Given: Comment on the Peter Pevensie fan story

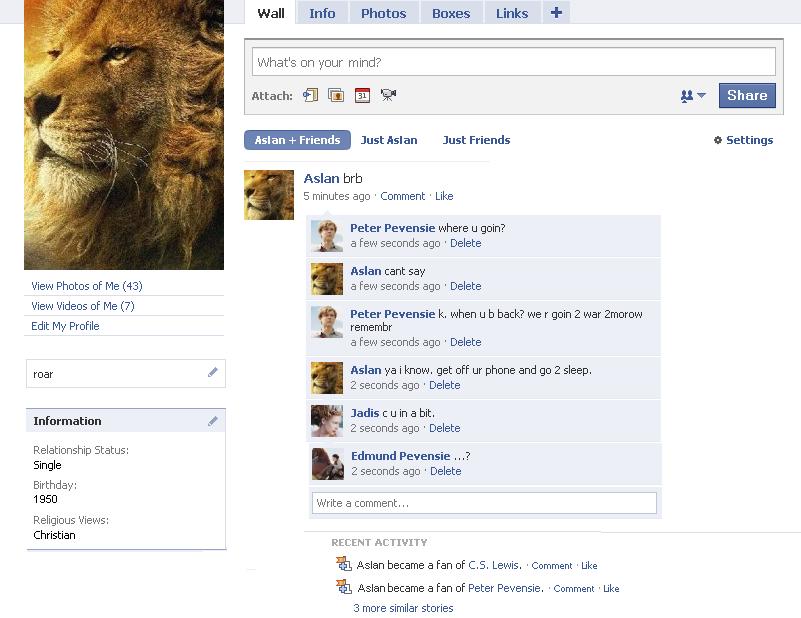Looking at the screenshot, I should pos(574,589).
